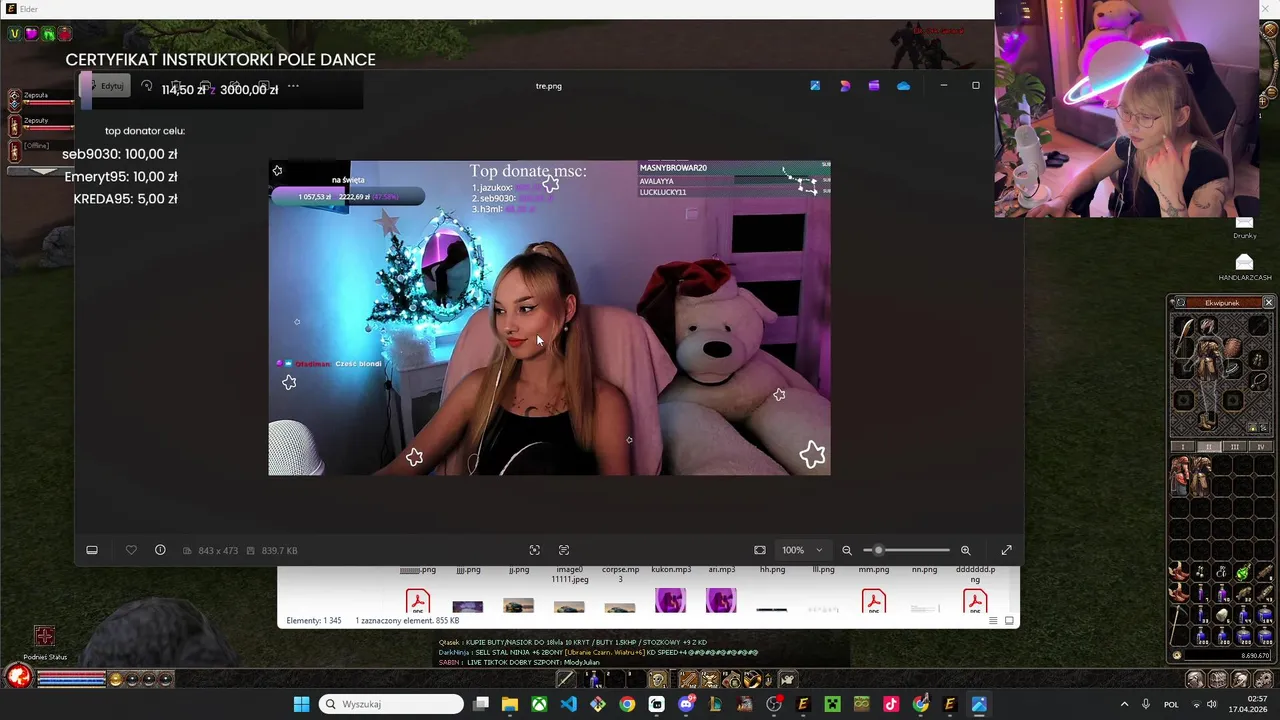Mark tre.png as favorite with heart
The width and height of the screenshot is (1280, 720).
coord(131,550)
